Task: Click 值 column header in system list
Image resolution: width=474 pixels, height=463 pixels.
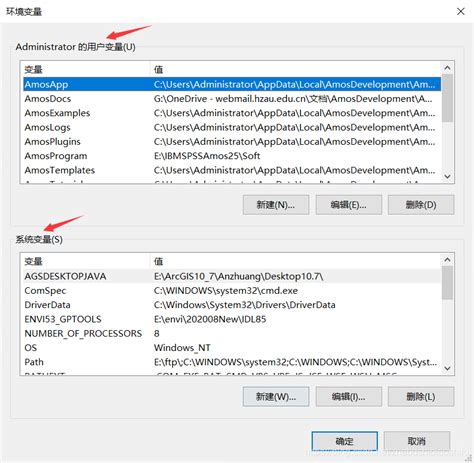Action: [x=296, y=261]
